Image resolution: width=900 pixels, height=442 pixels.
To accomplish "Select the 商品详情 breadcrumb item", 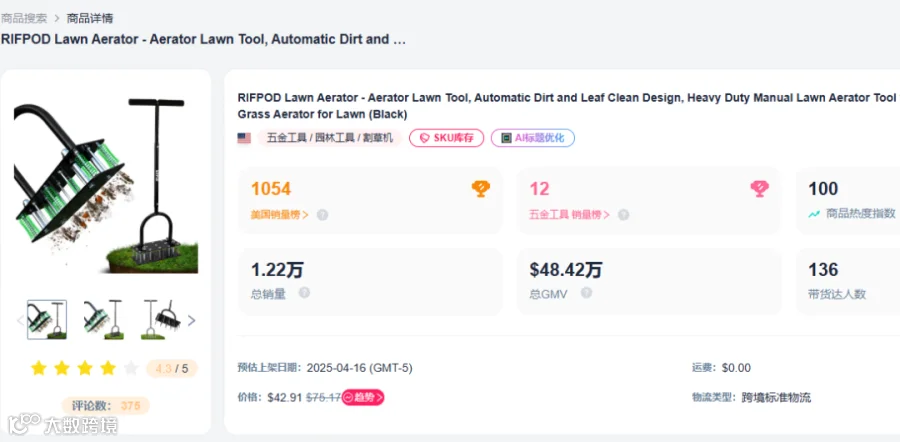I will 90,18.
